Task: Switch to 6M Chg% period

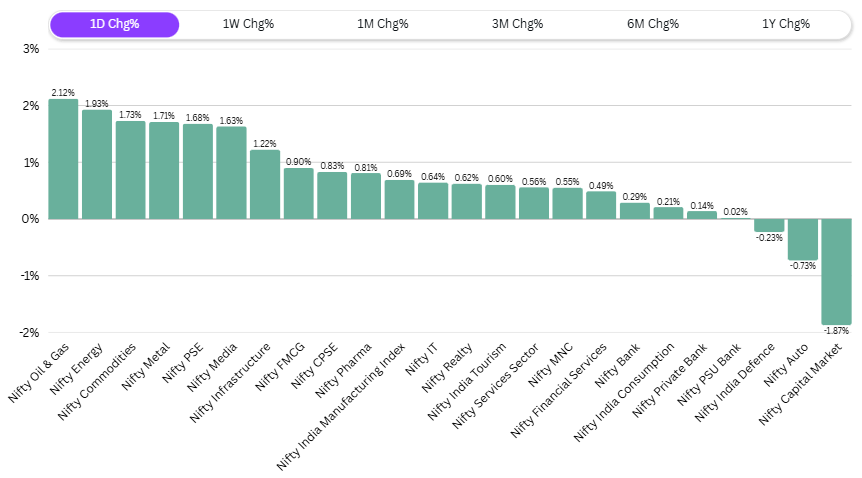Action: 652,25
